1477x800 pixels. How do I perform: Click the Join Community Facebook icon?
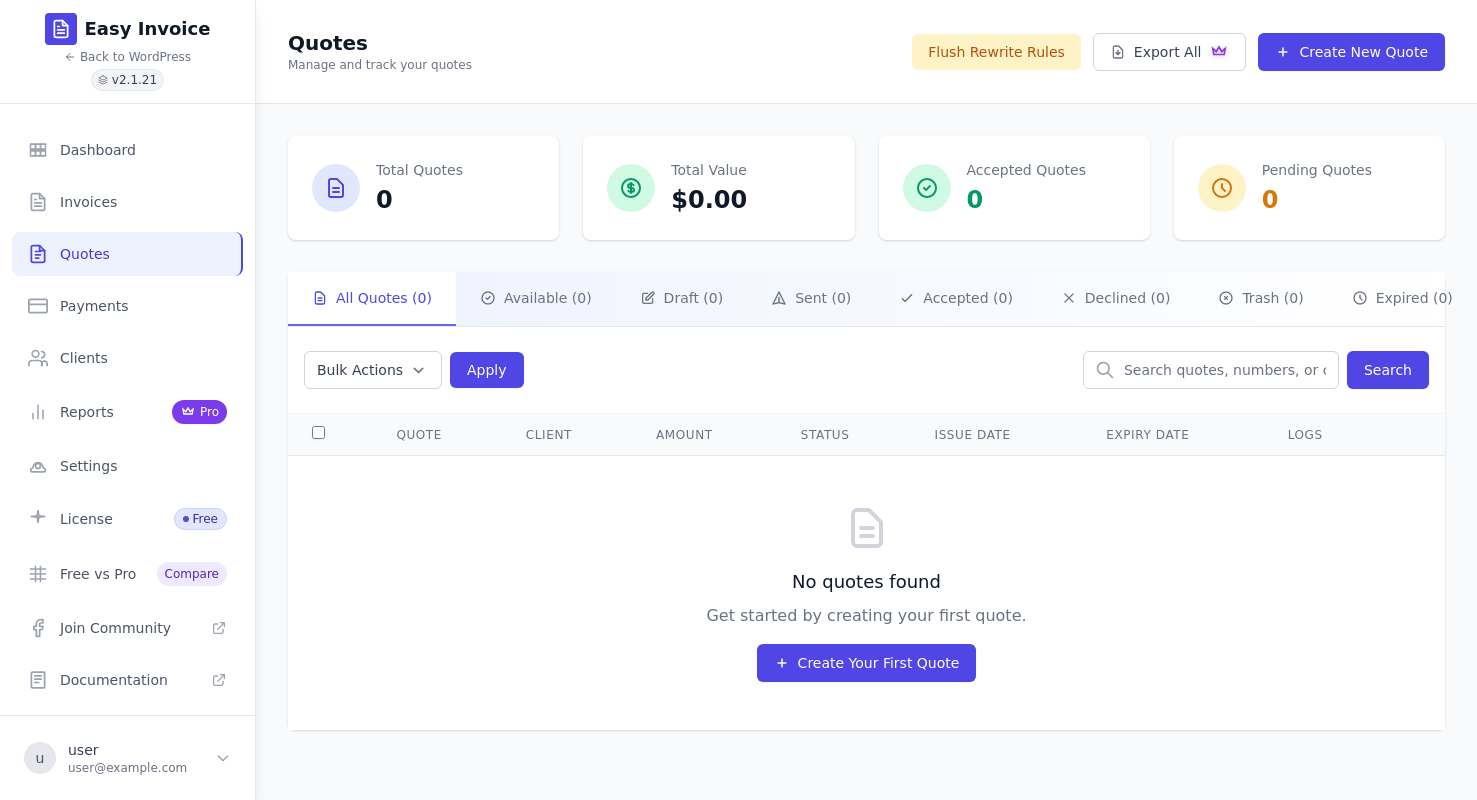coord(38,628)
